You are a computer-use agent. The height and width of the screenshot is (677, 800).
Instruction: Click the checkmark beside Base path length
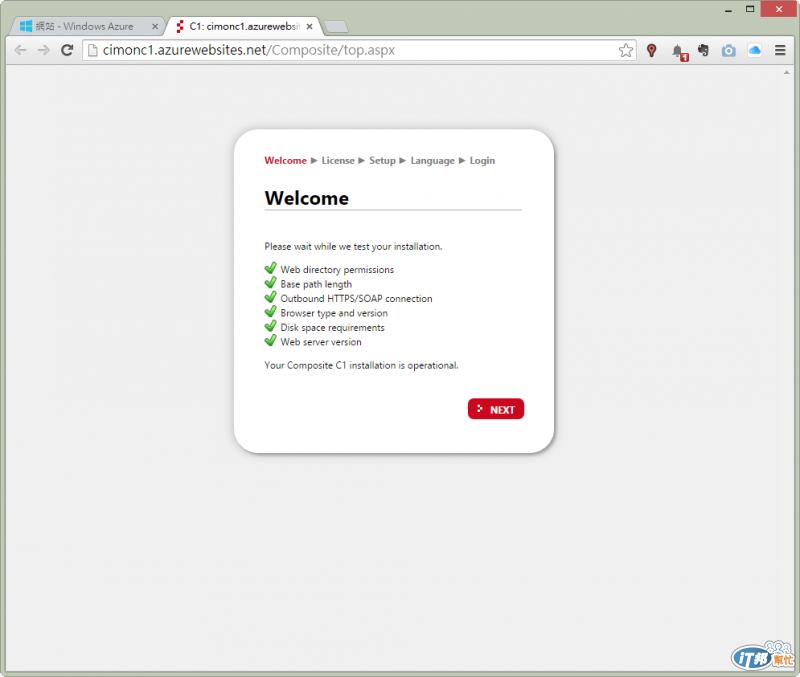[x=270, y=283]
